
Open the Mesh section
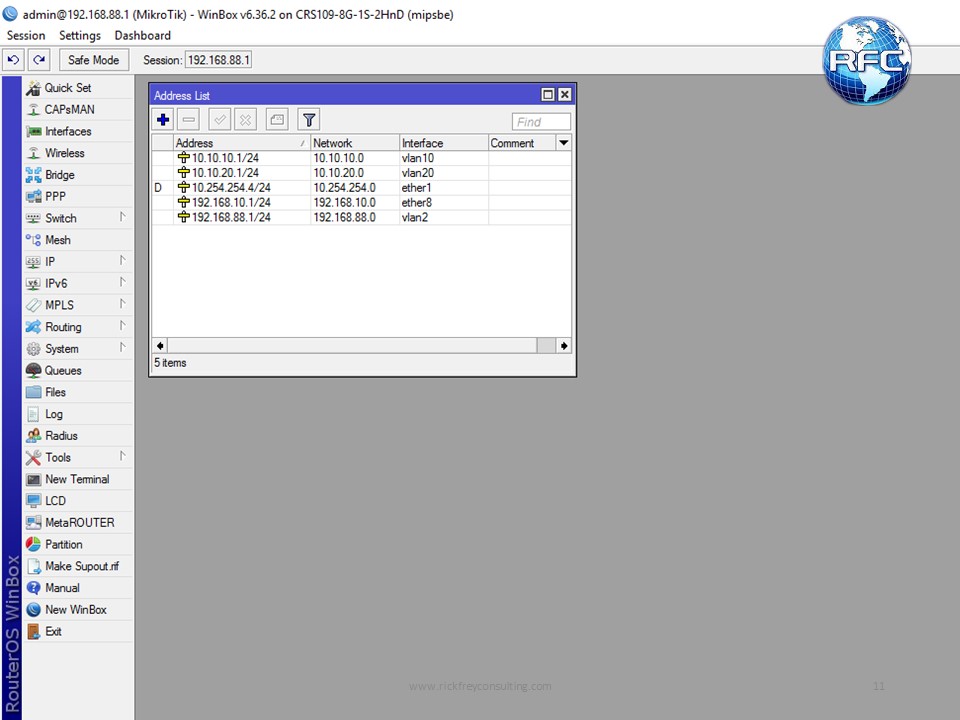[78, 240]
